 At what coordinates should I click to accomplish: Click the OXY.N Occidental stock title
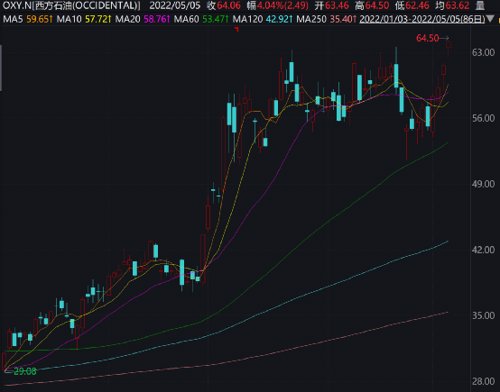pyautogui.click(x=71, y=6)
